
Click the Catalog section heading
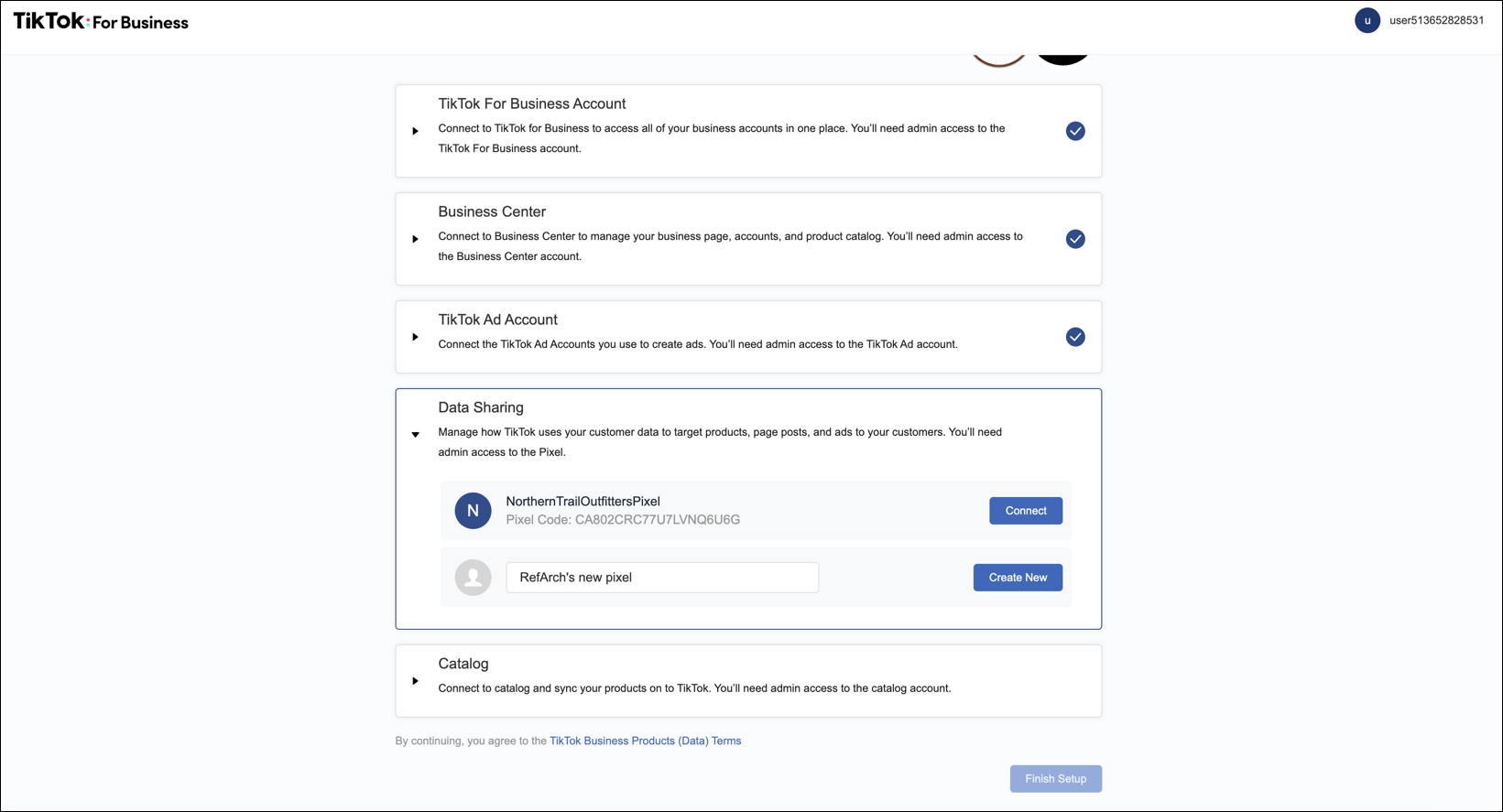tap(463, 664)
